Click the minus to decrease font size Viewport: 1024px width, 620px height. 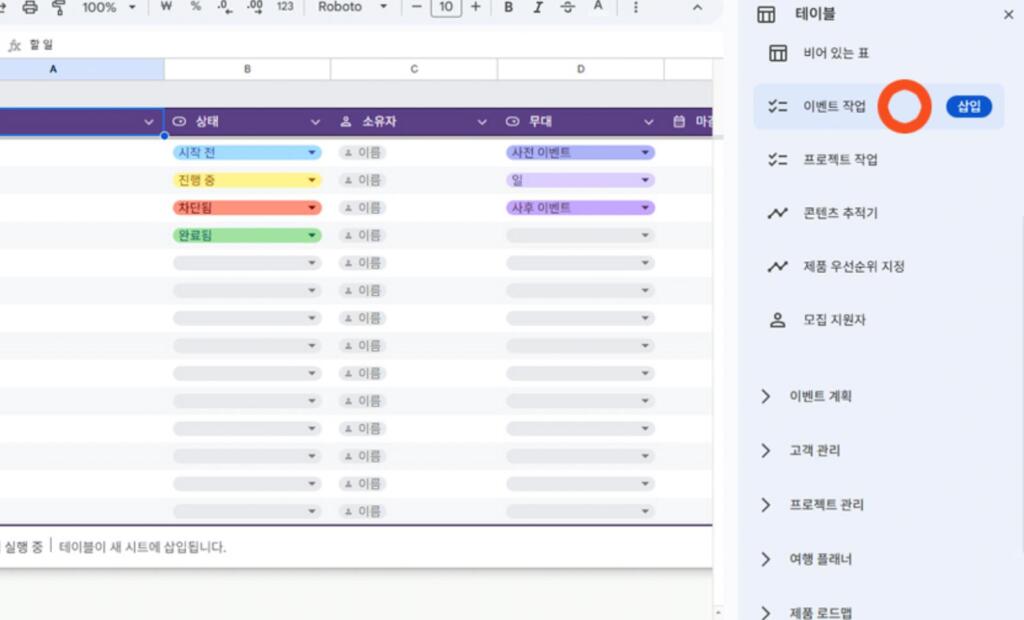click(416, 7)
